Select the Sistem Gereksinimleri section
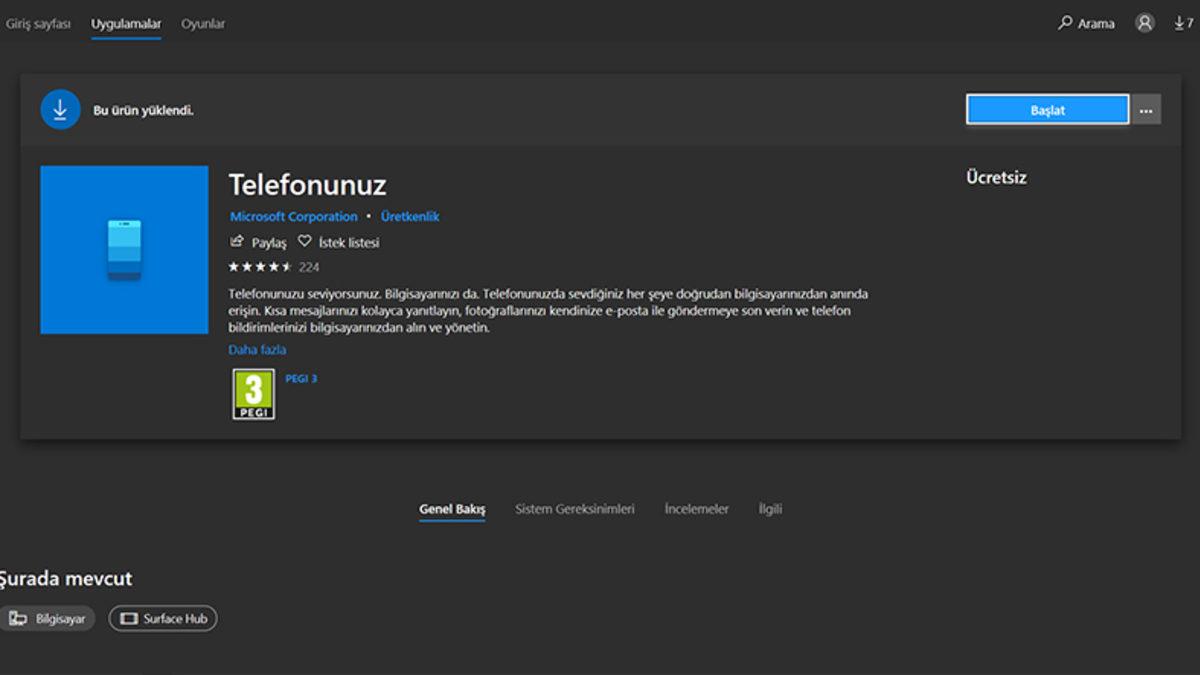 575,508
